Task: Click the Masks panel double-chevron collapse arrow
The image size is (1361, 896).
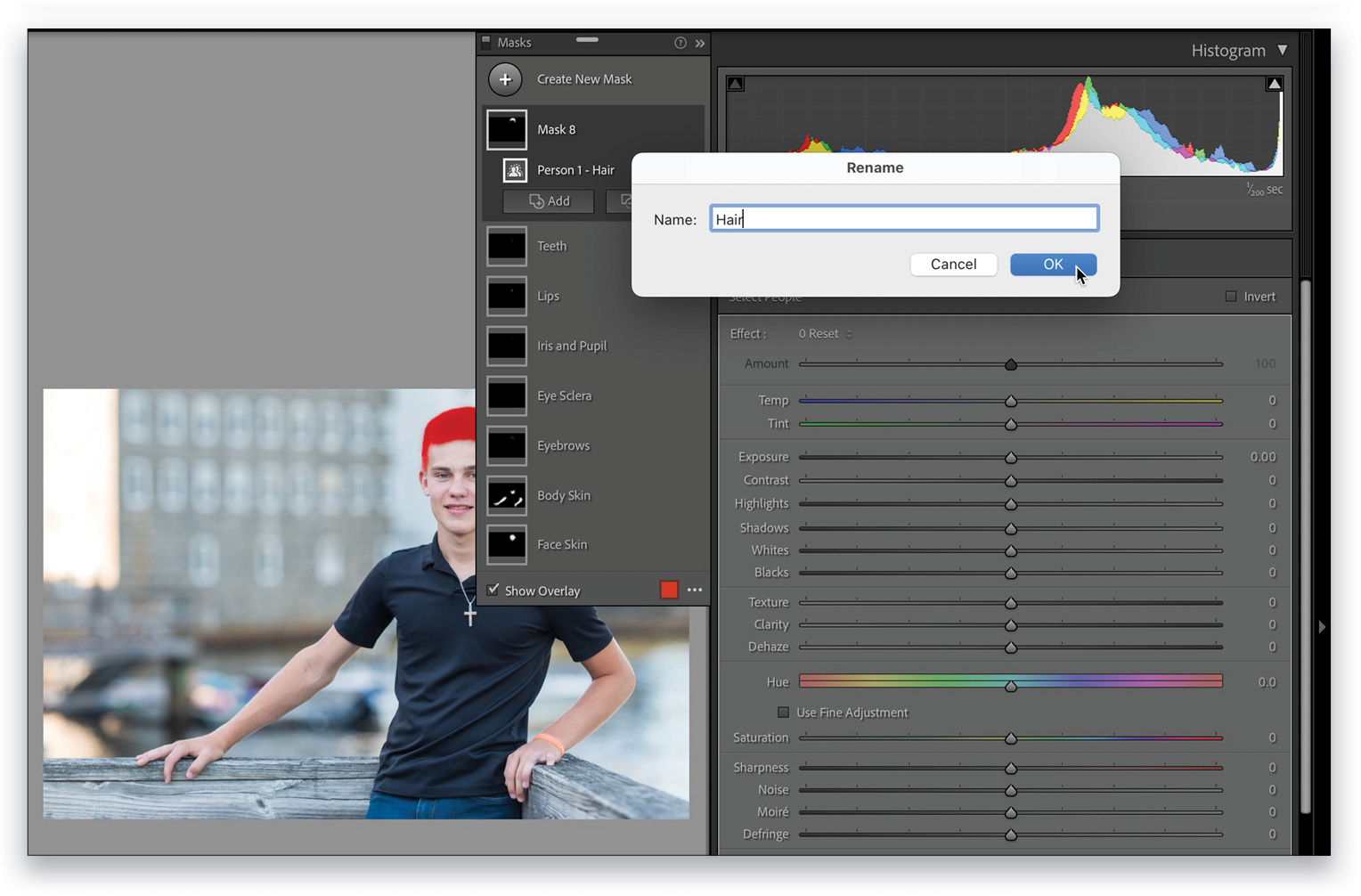Action: pyautogui.click(x=700, y=42)
